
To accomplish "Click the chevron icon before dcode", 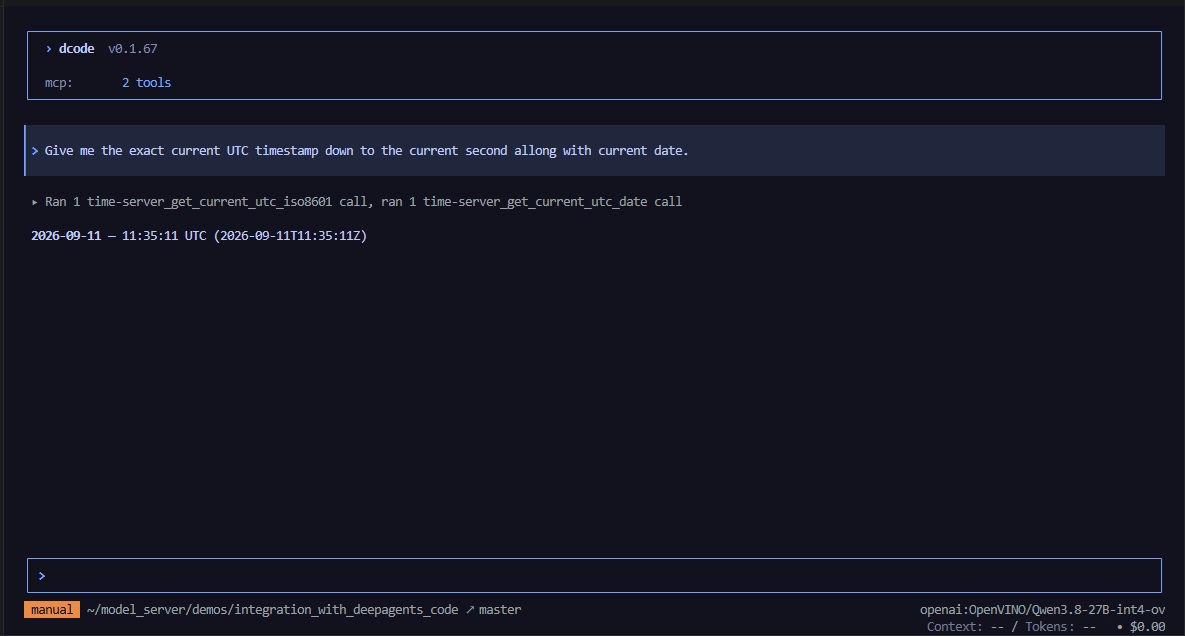I will coord(48,49).
